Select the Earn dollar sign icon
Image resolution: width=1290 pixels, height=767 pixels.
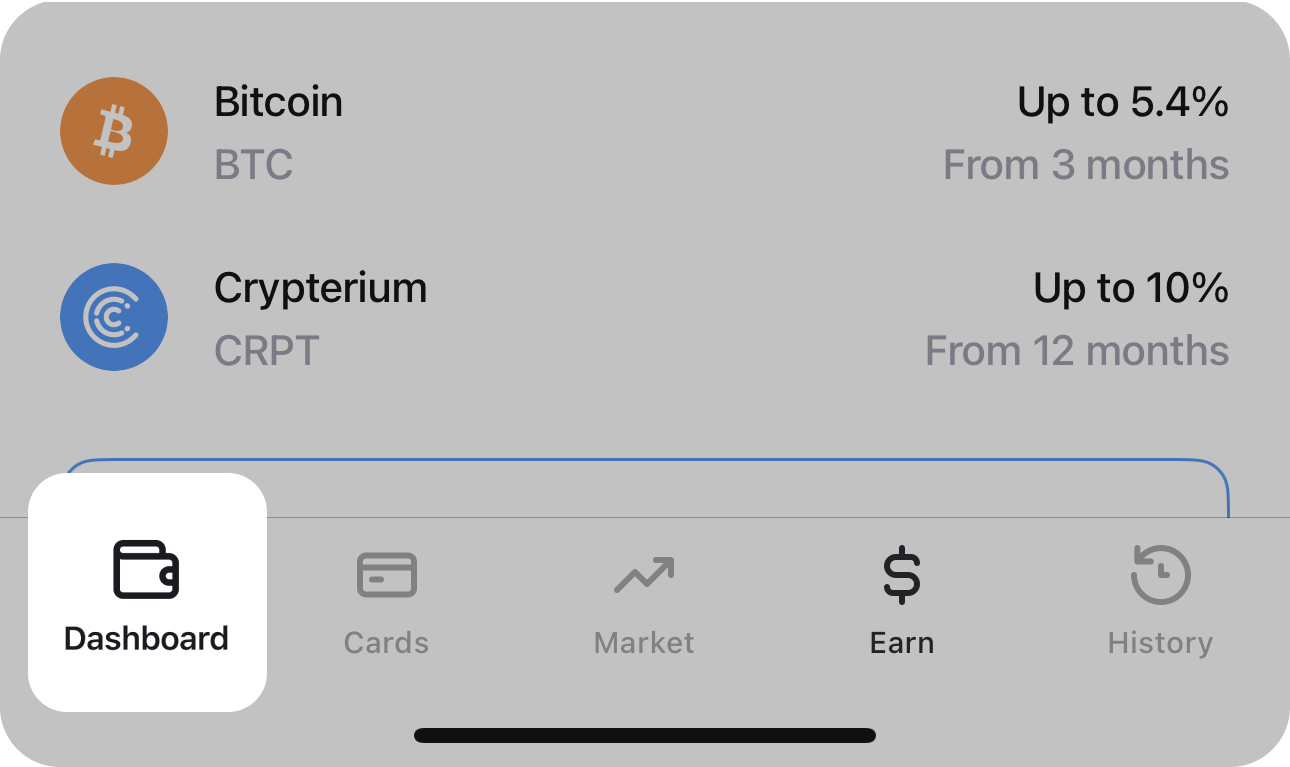click(902, 573)
